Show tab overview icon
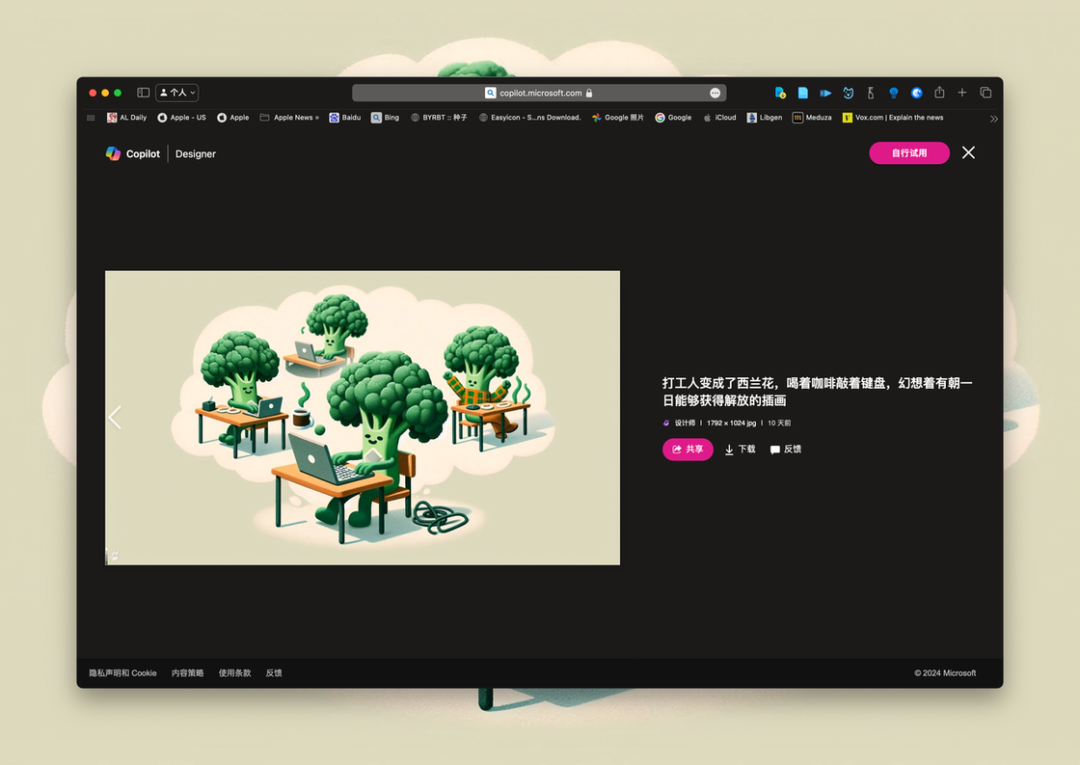Screen dimensions: 1080x765 tap(986, 92)
